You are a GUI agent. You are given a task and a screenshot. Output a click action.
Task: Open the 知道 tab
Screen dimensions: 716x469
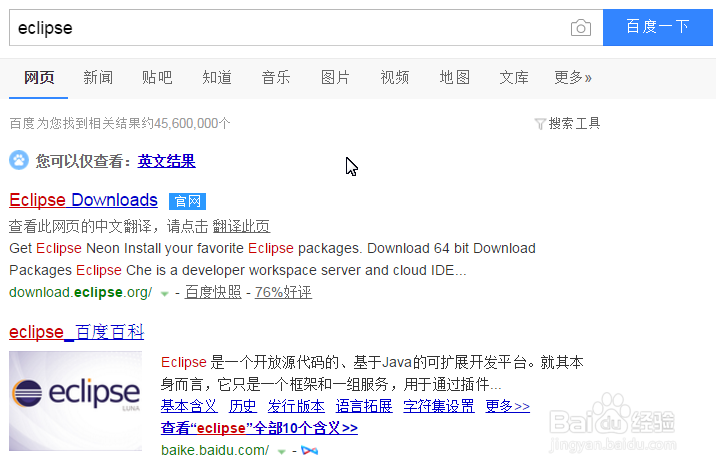pyautogui.click(x=217, y=78)
